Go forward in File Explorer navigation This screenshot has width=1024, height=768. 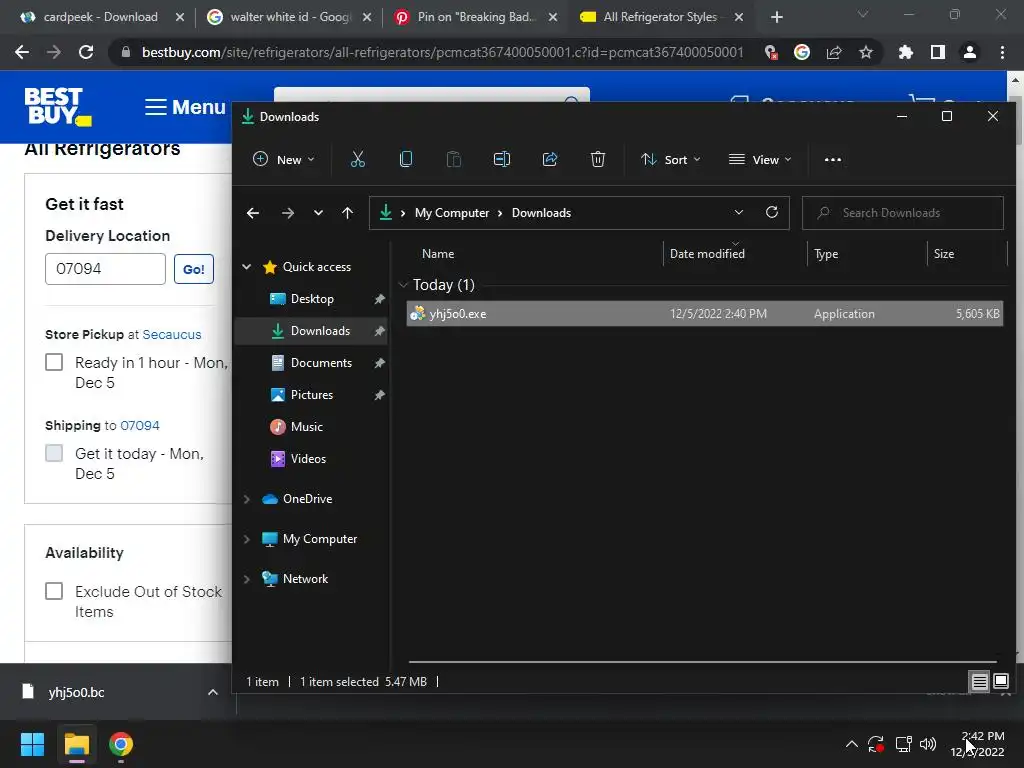pyautogui.click(x=287, y=213)
